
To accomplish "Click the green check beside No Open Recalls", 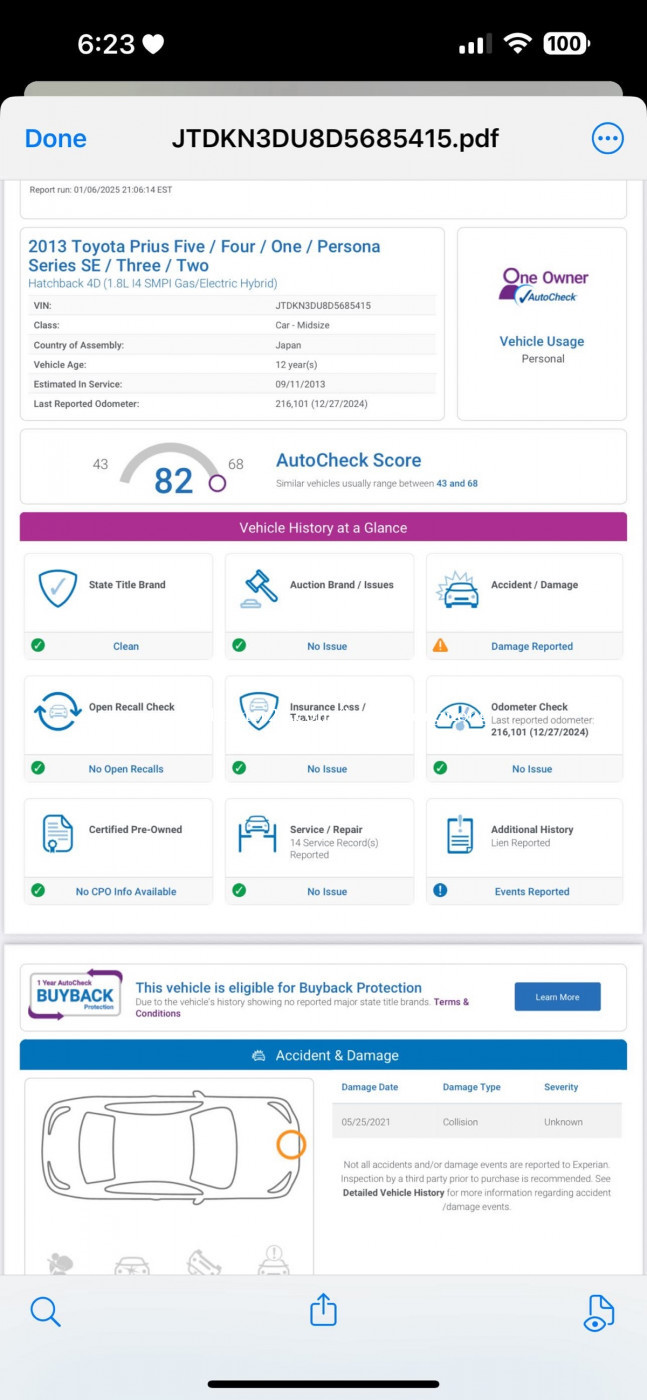I will [x=38, y=768].
